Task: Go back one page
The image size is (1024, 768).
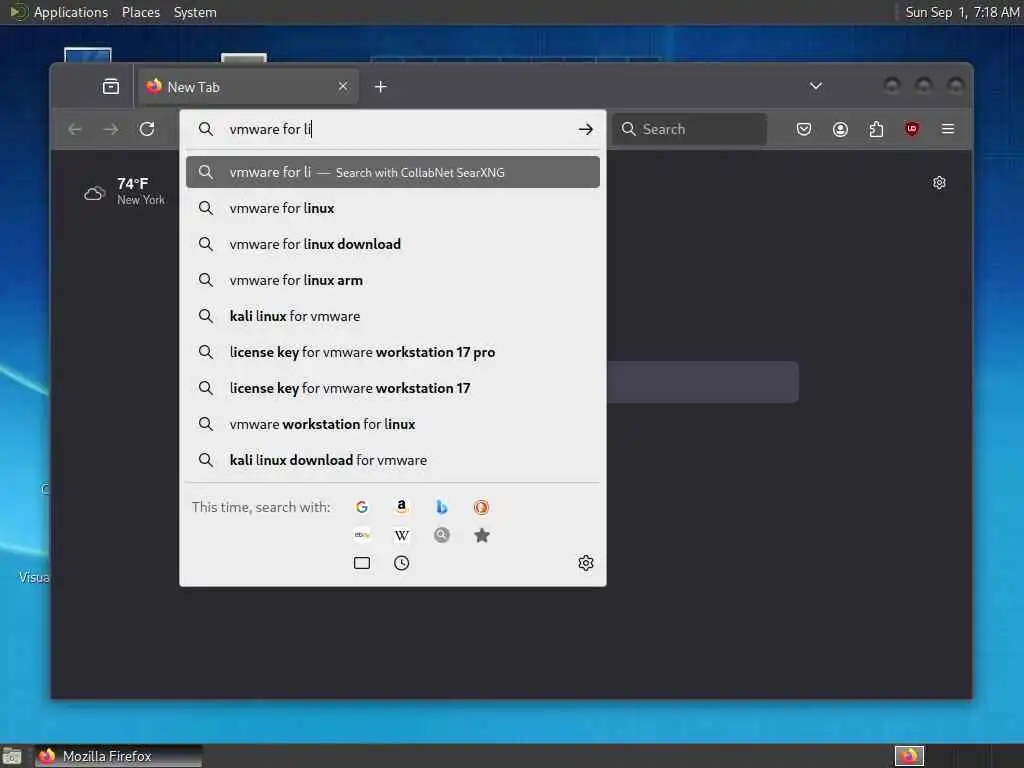Action: tap(75, 129)
